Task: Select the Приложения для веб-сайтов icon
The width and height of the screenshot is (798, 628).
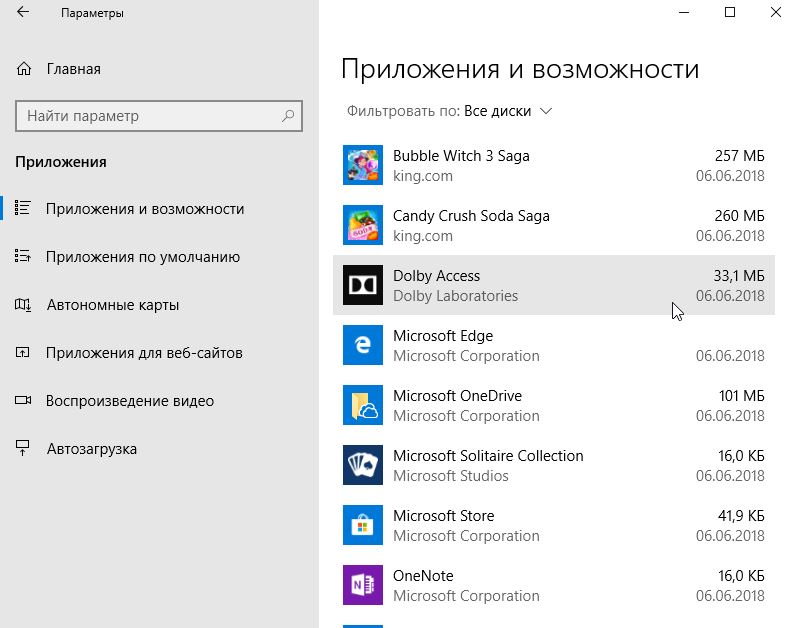Action: pos(22,352)
